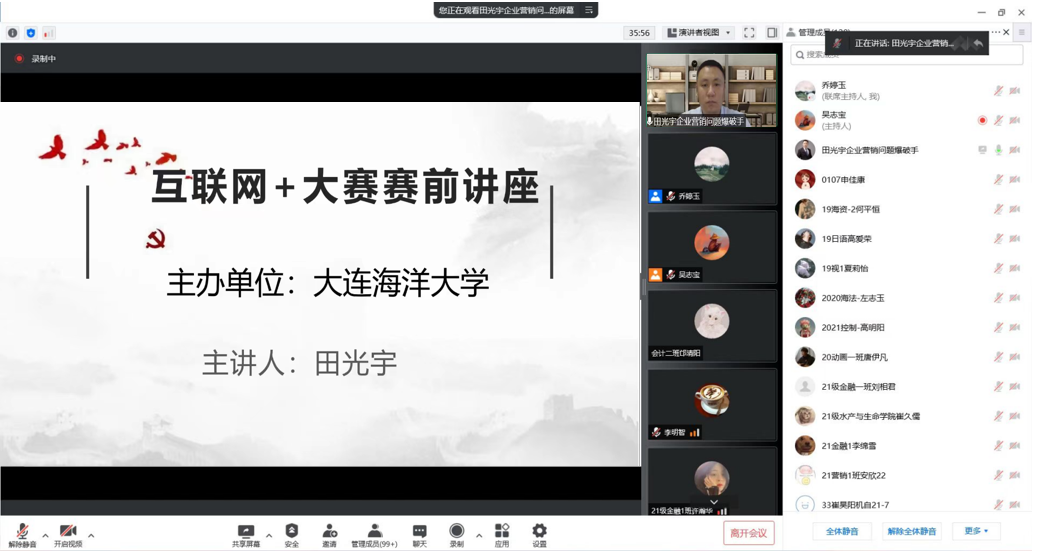Open the 更多 dropdown in members panel
The width and height of the screenshot is (1037, 553).
[x=976, y=532]
